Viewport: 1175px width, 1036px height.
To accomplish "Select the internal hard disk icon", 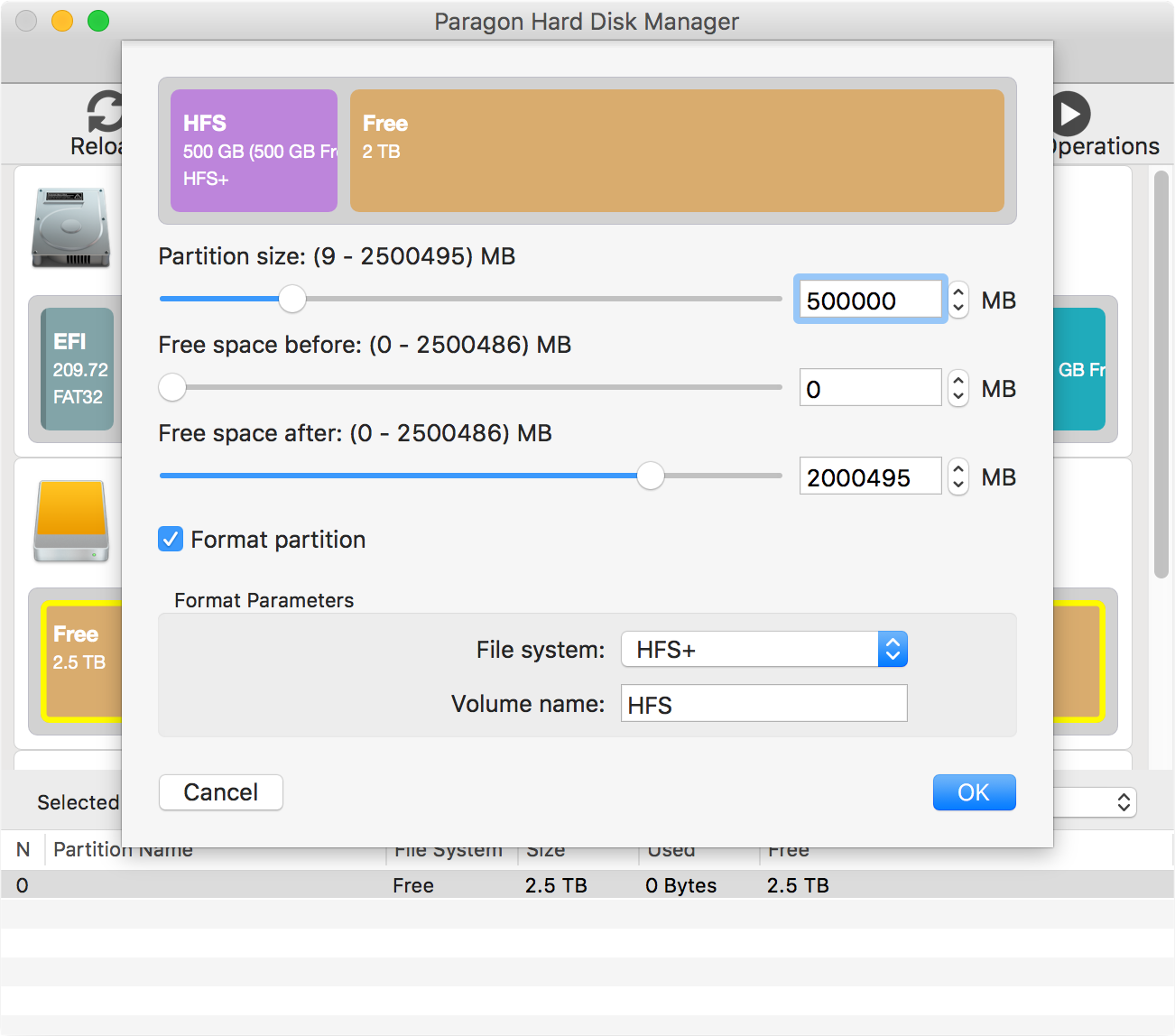I will pyautogui.click(x=70, y=227).
